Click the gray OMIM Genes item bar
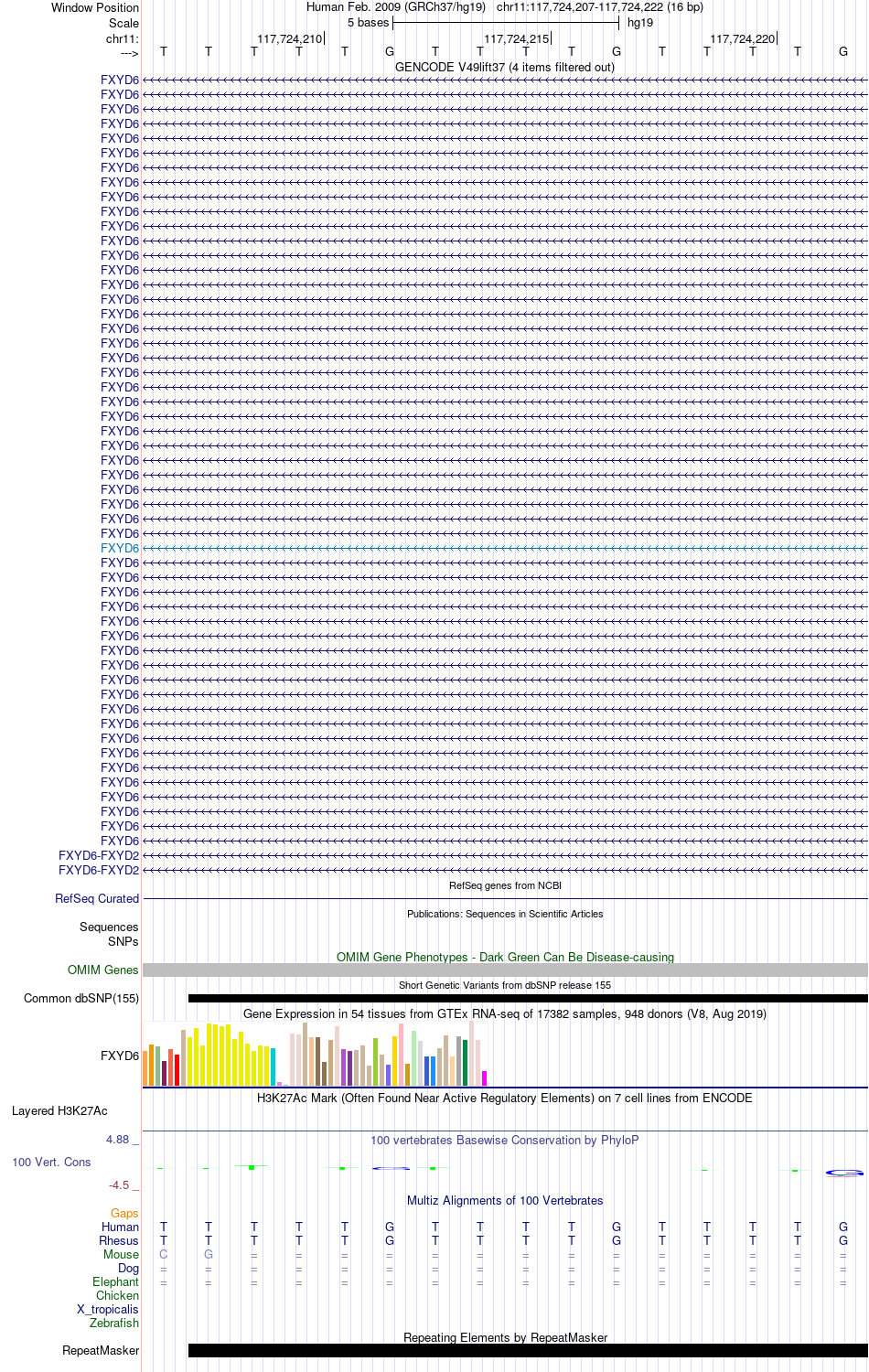 (x=505, y=970)
